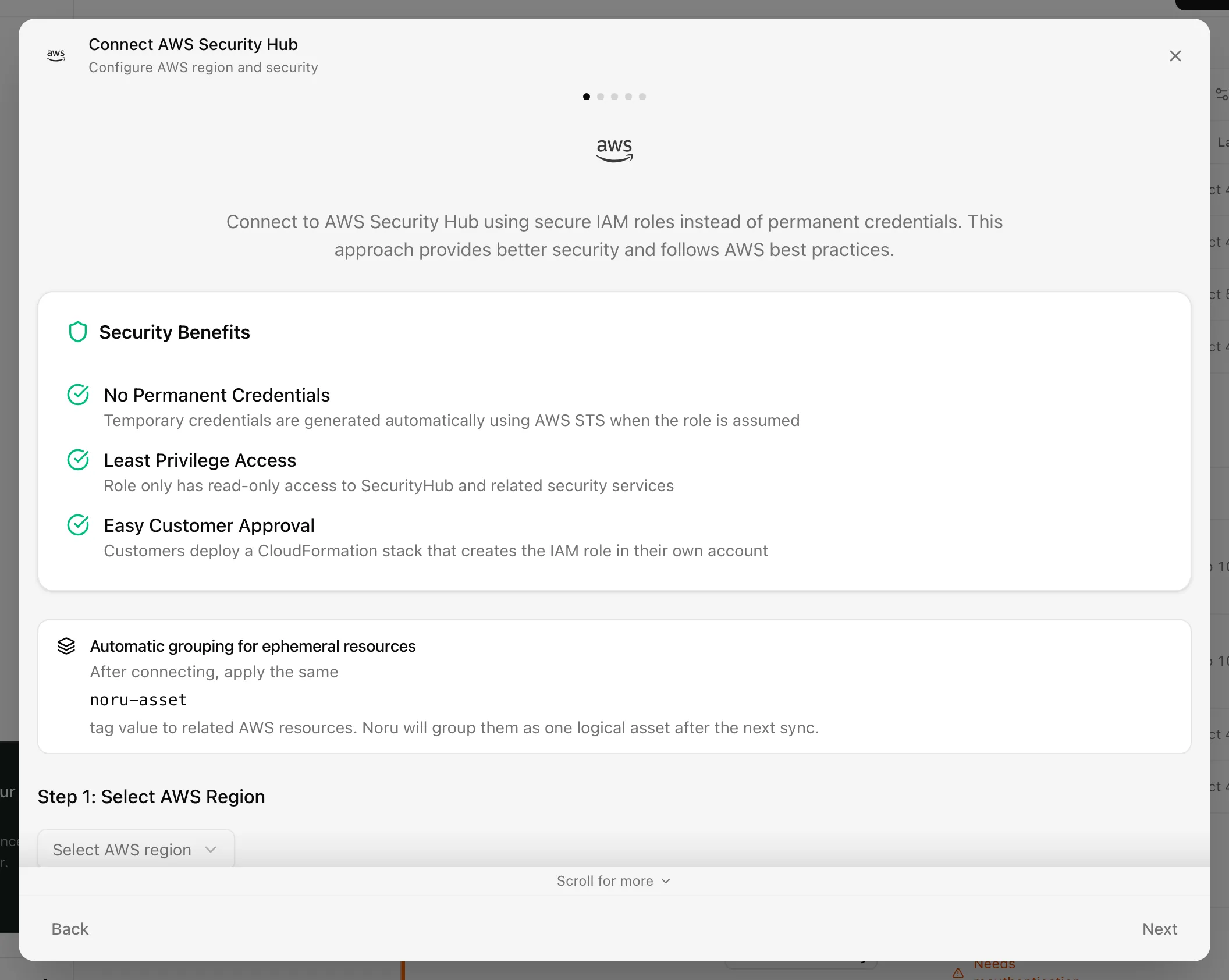Select the second step indicator dot
Screen dimensions: 1229x980
click(601, 97)
